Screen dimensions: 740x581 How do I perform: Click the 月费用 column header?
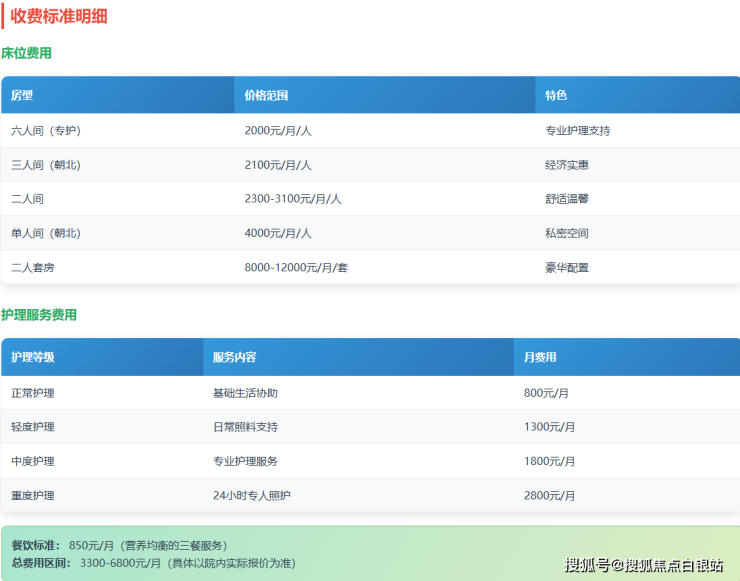[x=540, y=357]
